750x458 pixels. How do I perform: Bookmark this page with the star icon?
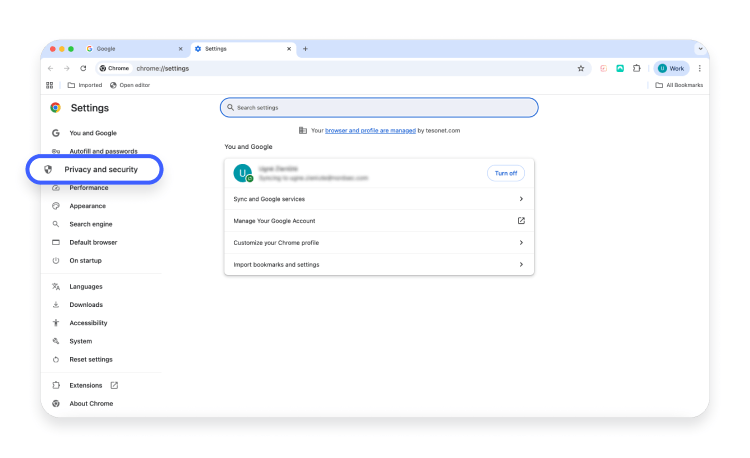click(x=581, y=68)
